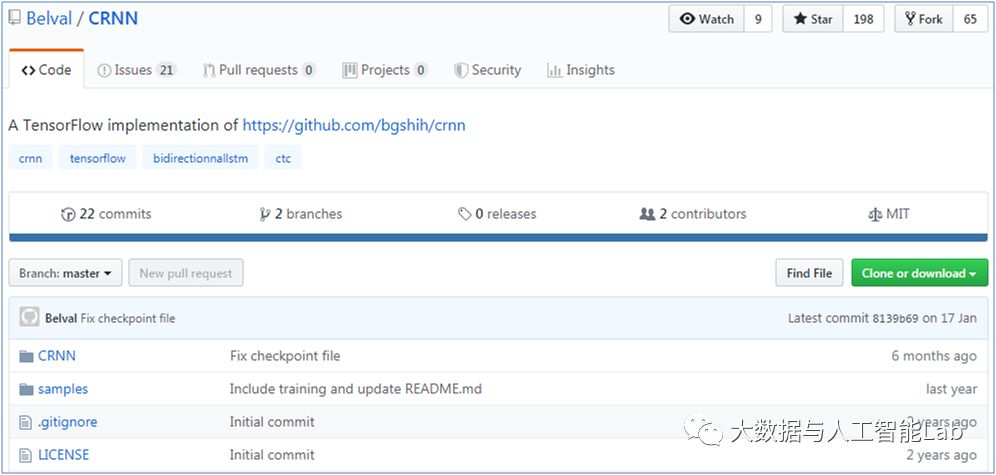Open the stargazers count 198
The image size is (996, 475).
point(863,19)
